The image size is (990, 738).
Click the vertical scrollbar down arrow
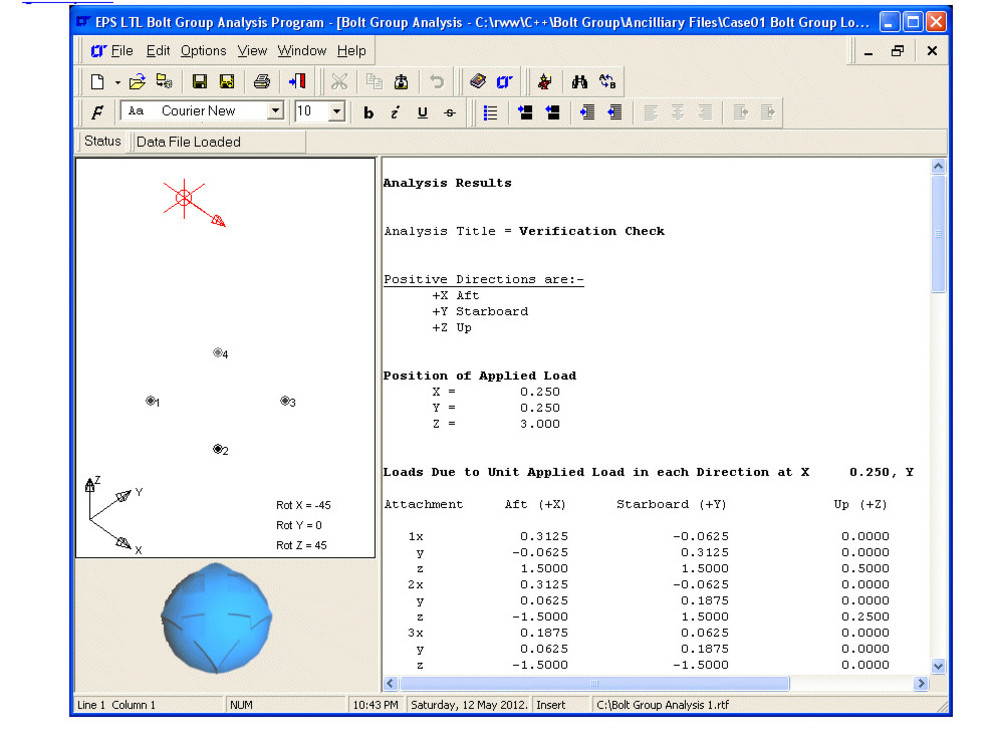point(938,666)
